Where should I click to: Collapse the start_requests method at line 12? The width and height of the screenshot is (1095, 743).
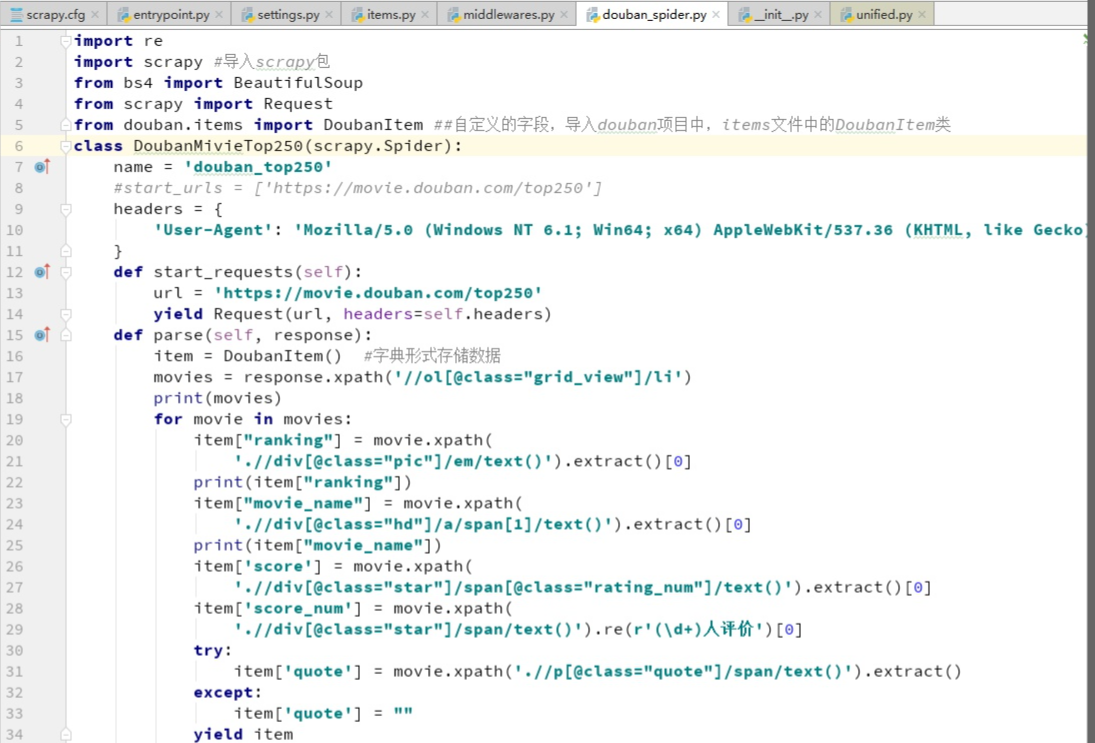point(66,272)
